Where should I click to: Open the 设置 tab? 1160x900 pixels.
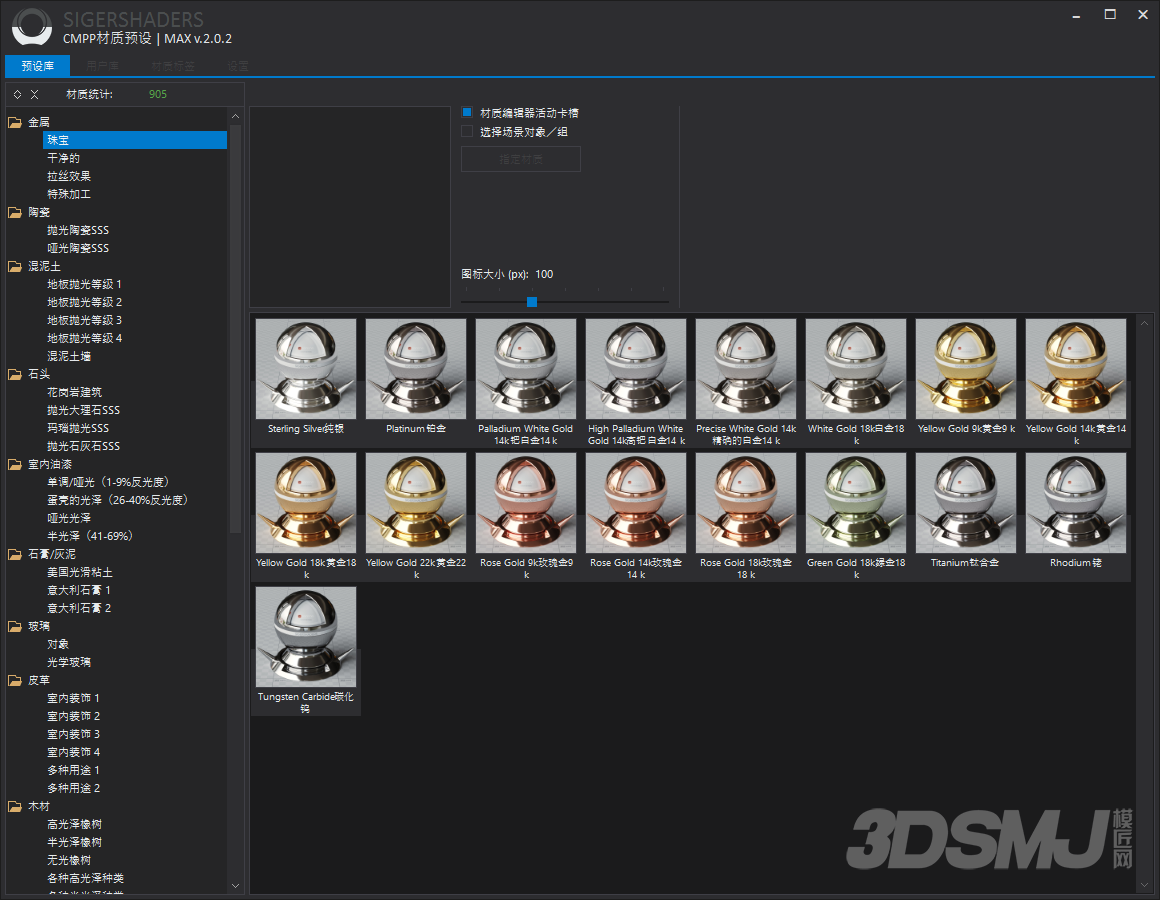[237, 66]
